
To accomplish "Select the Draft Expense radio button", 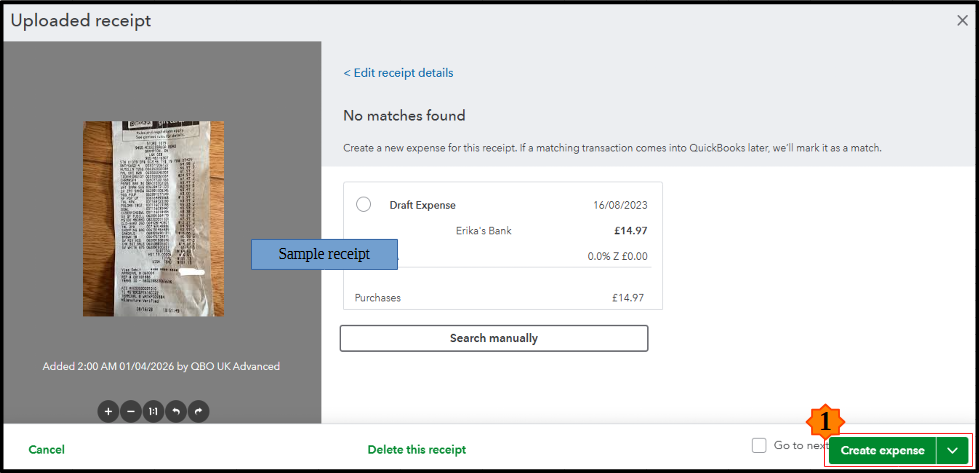I will click(364, 204).
